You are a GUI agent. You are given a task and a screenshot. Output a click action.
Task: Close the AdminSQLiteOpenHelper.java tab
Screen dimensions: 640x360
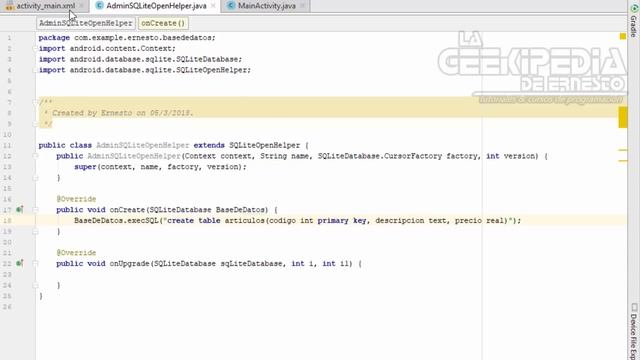coord(213,6)
